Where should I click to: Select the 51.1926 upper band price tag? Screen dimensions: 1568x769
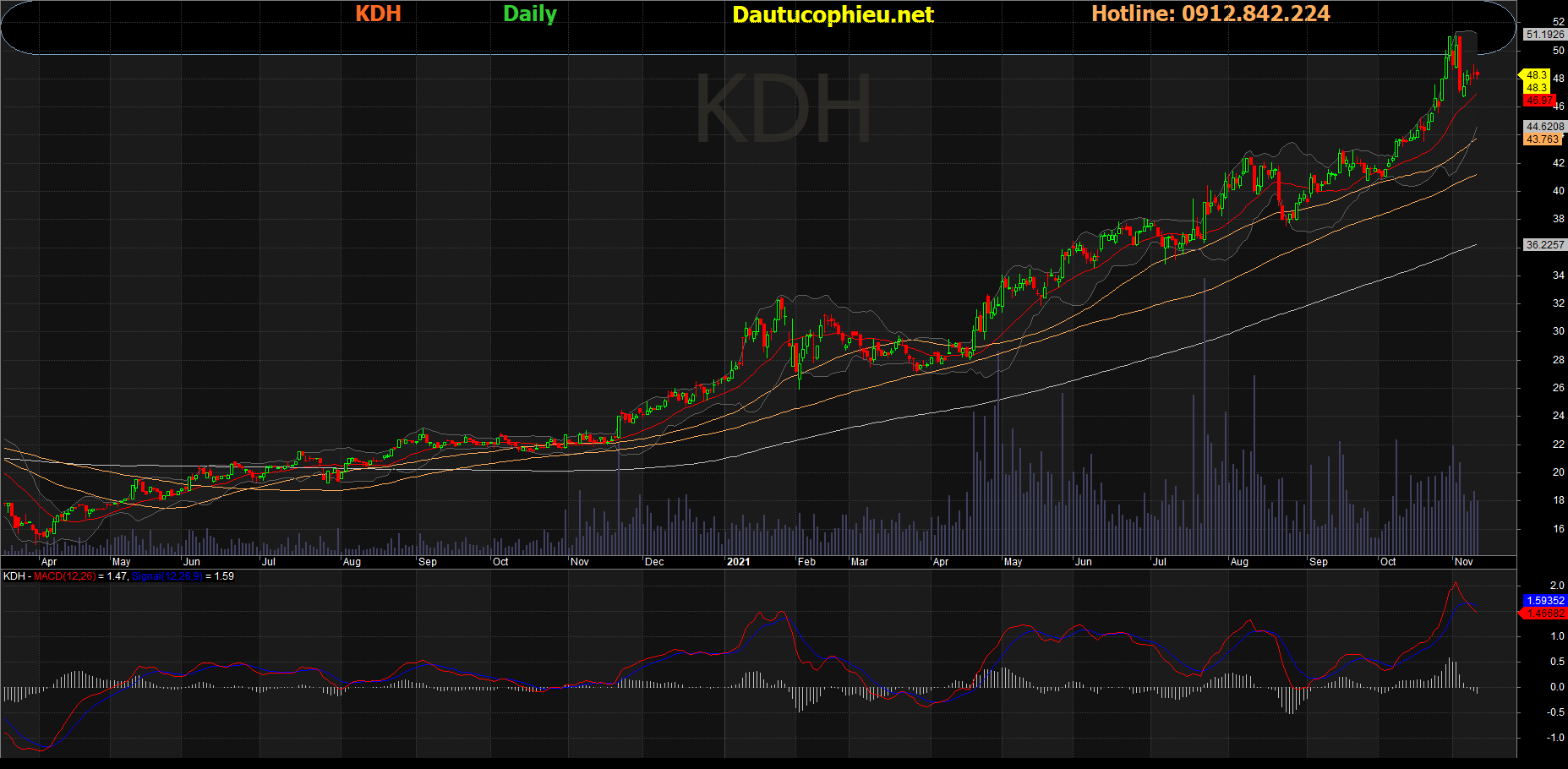pyautogui.click(x=1544, y=35)
